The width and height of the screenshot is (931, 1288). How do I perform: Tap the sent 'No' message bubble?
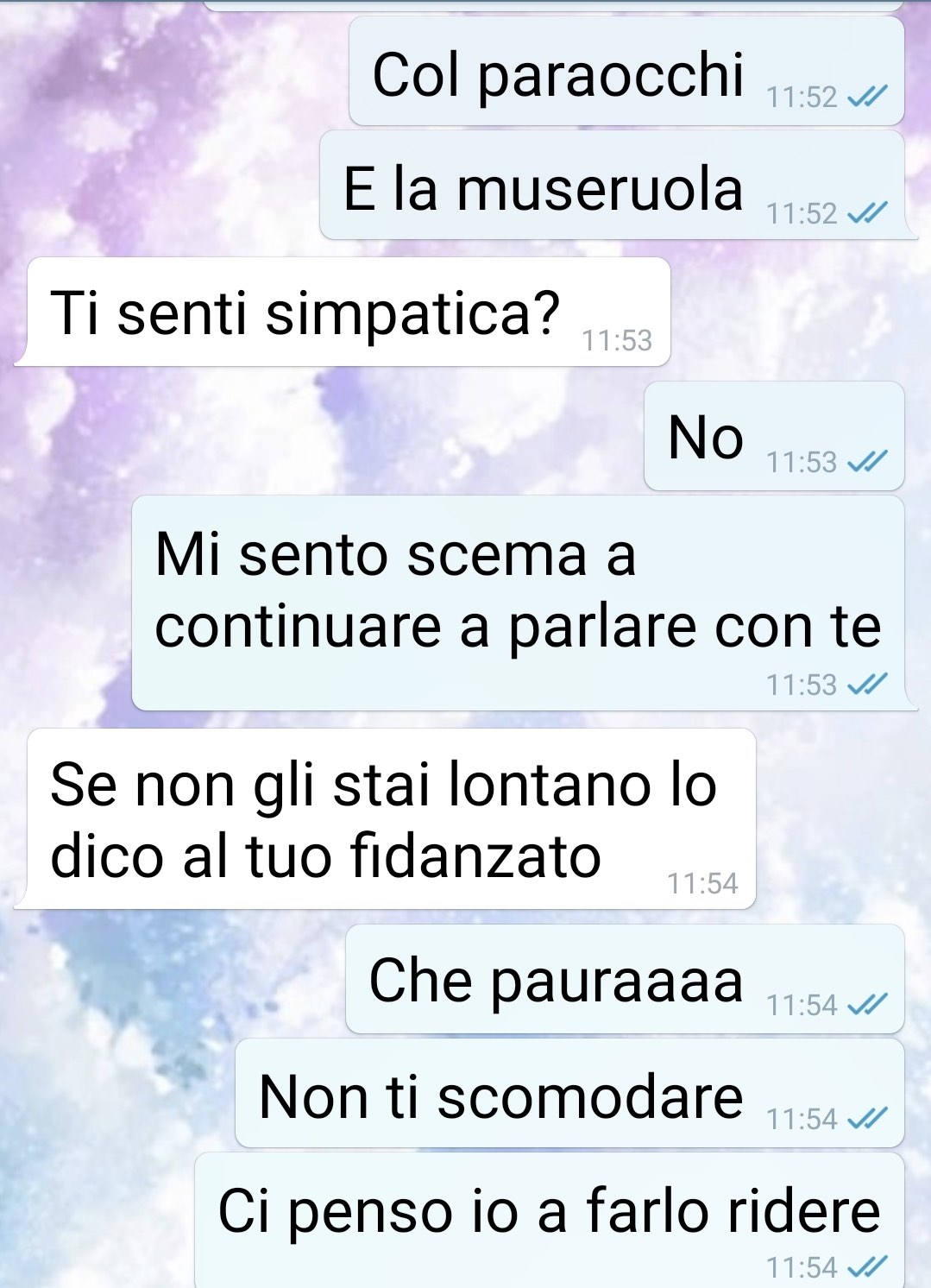(x=774, y=436)
